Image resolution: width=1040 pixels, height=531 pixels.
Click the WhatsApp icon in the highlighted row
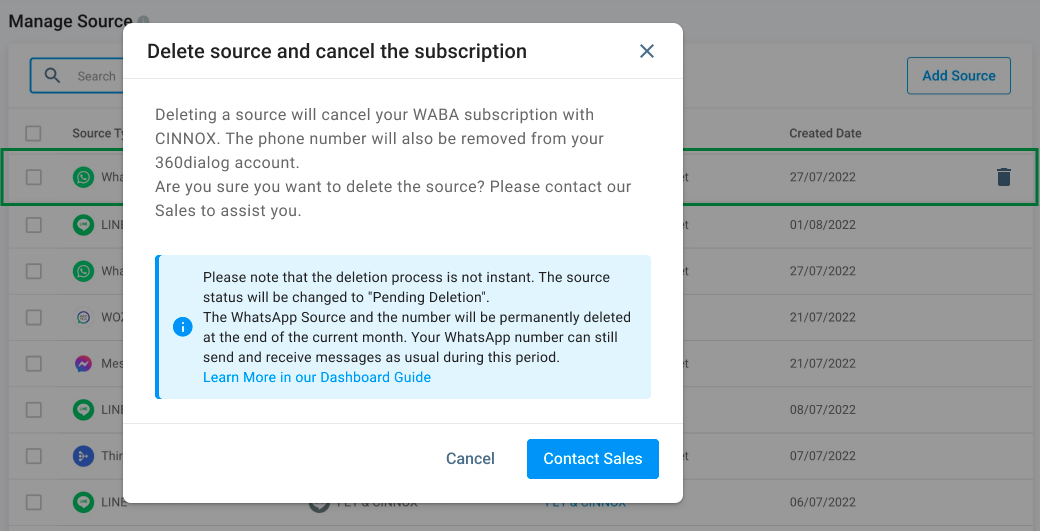pos(83,177)
